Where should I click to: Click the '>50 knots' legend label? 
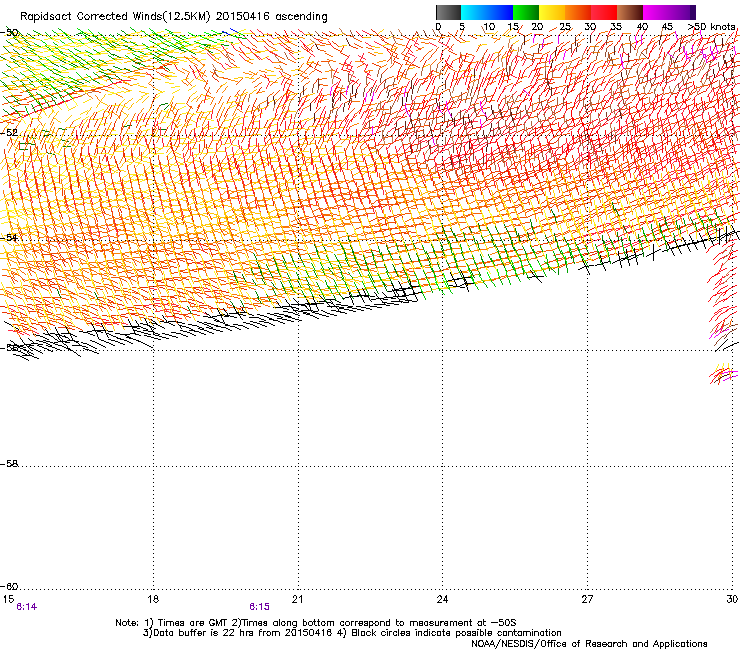coord(712,27)
